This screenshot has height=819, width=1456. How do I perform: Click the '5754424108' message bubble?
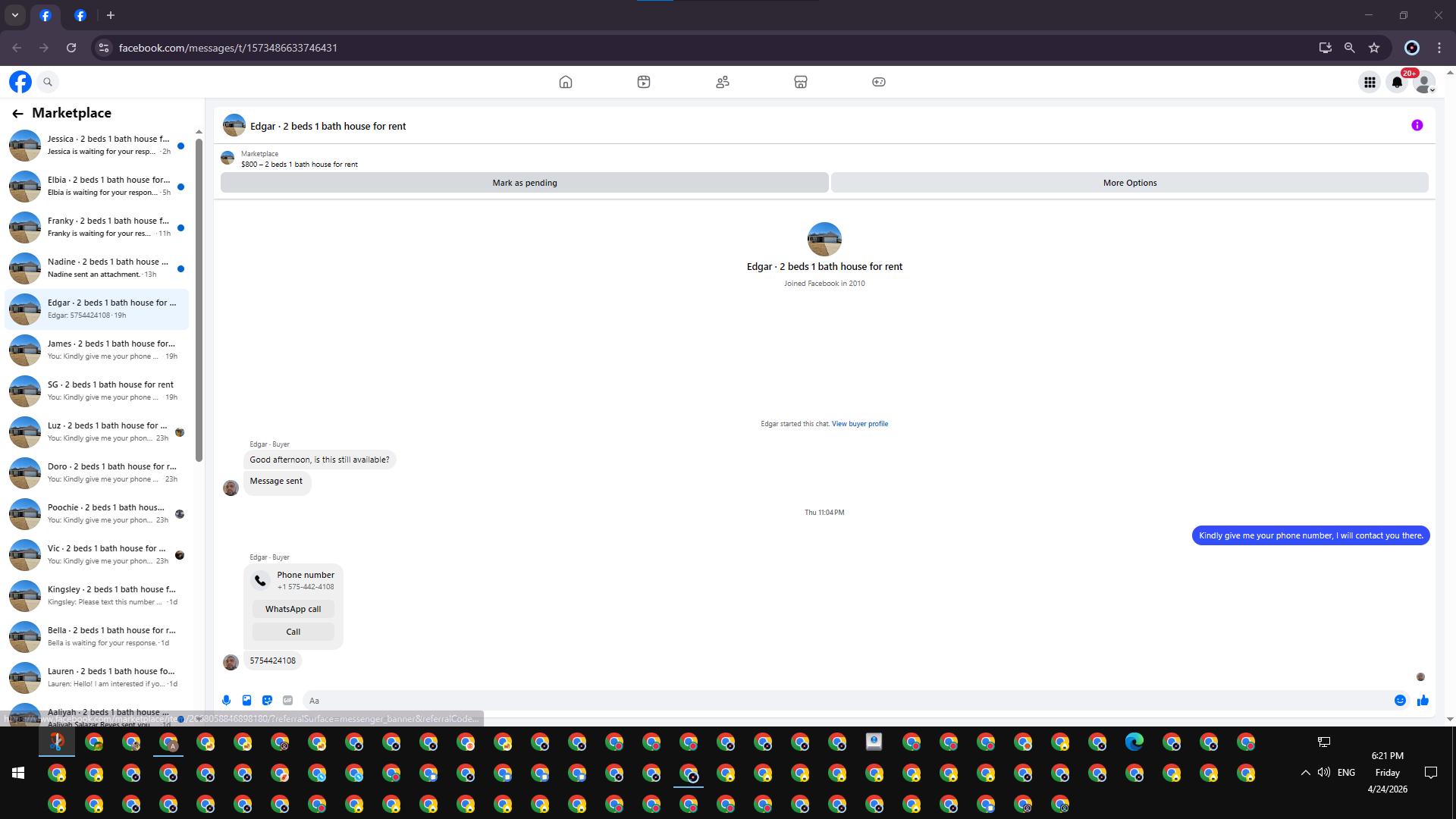(x=273, y=661)
